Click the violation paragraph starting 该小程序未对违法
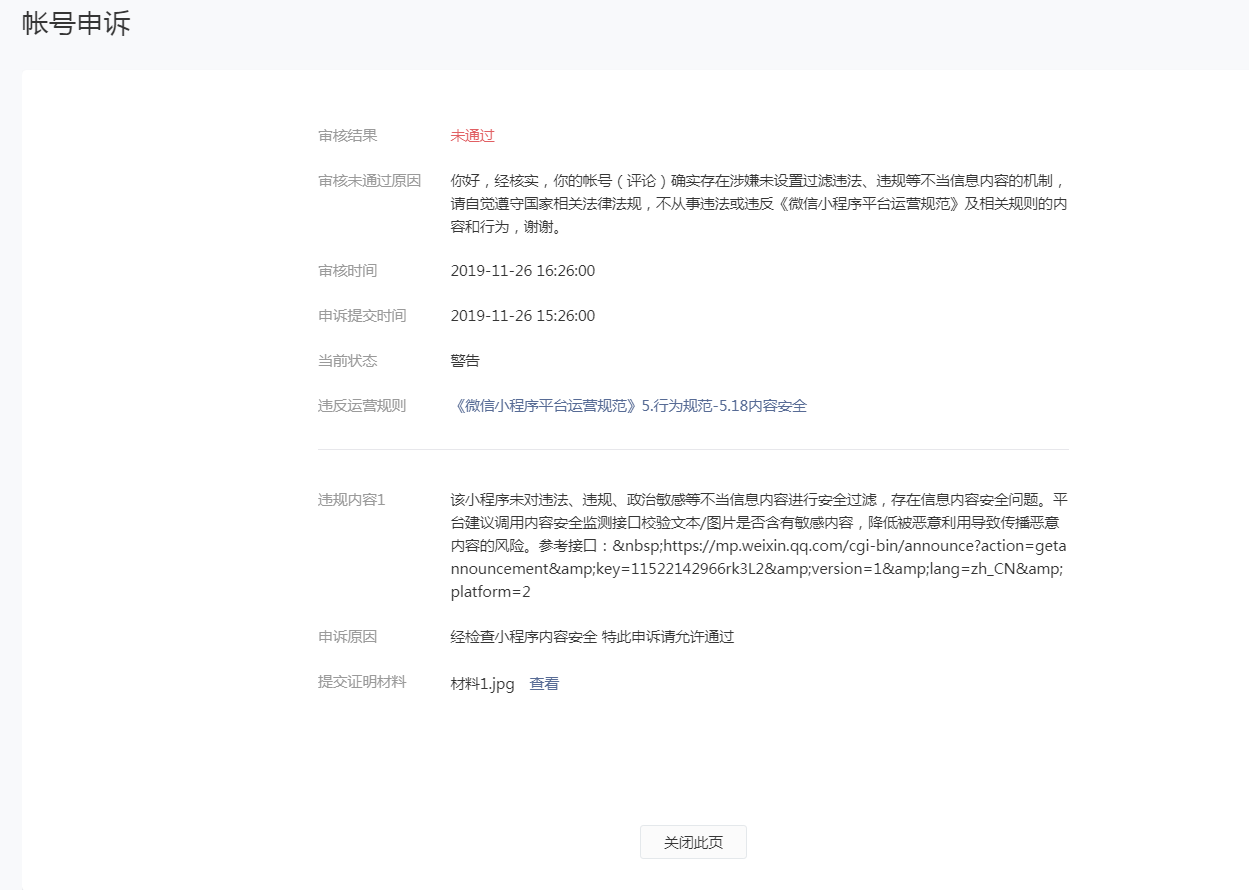Screen dimensions: 1249x890 coord(760,545)
